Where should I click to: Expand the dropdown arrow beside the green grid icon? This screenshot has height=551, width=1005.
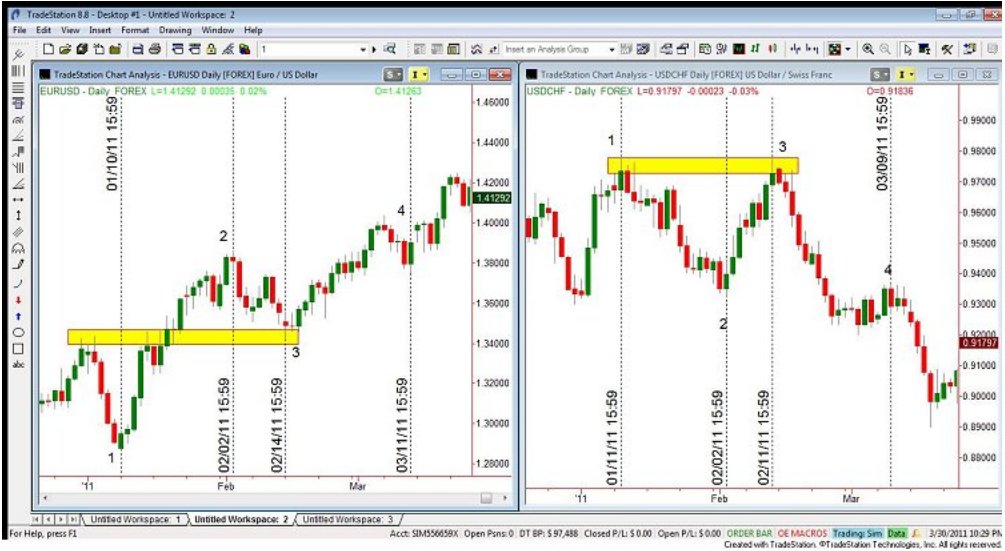[848, 49]
